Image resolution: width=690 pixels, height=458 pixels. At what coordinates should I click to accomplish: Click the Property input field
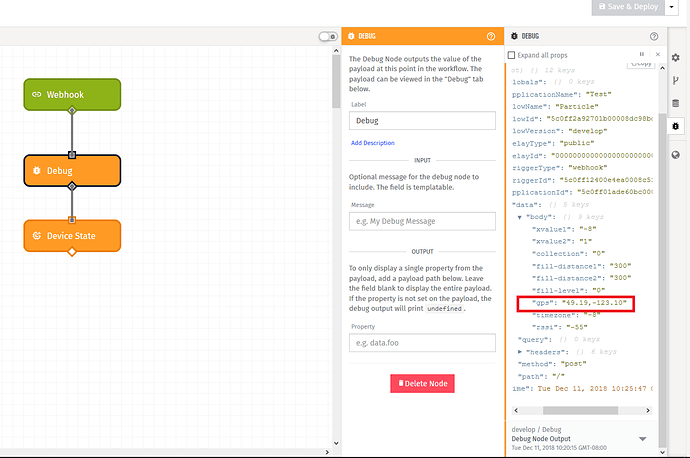[422, 343]
